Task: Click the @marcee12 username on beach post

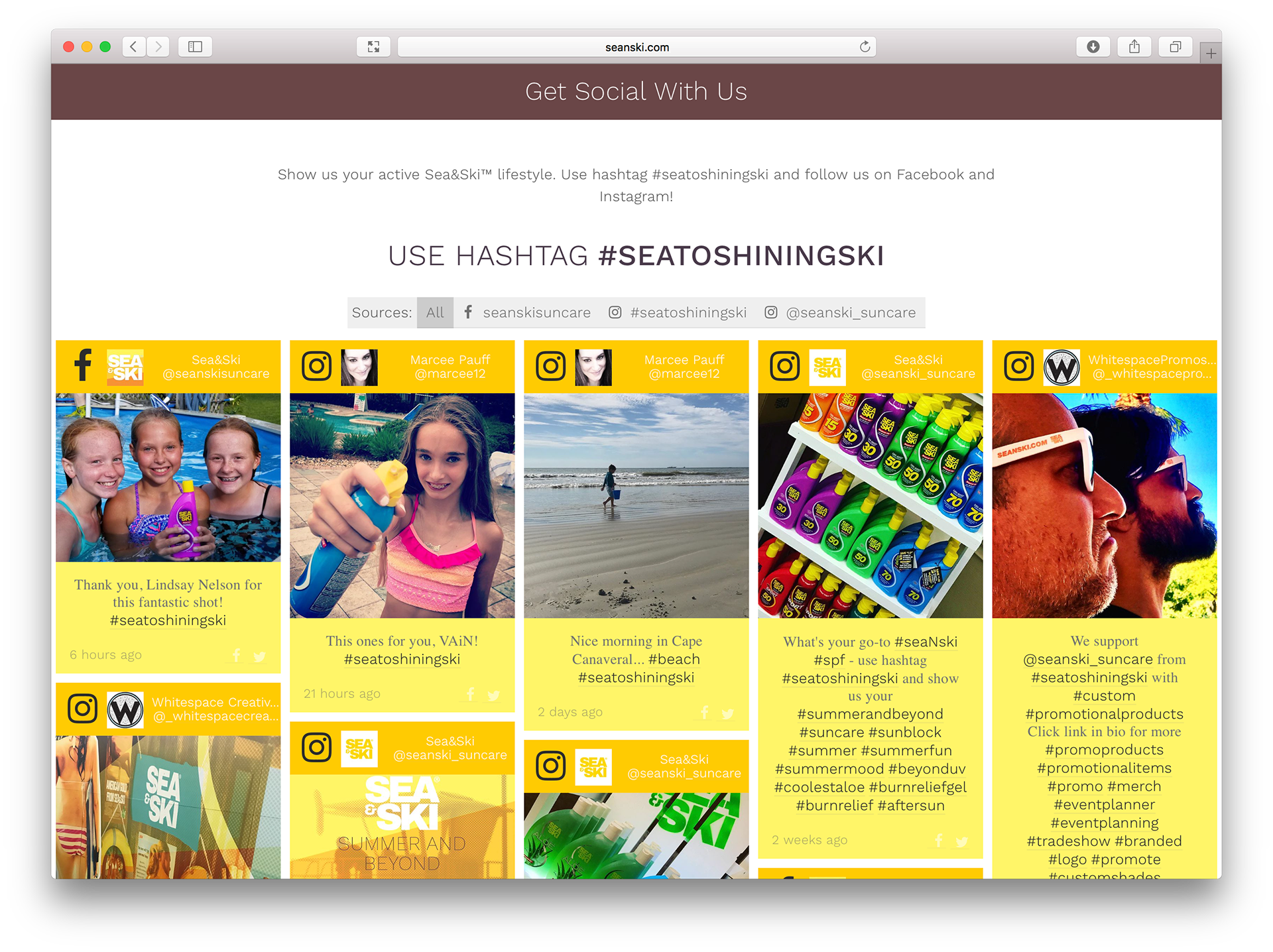Action: (x=684, y=374)
